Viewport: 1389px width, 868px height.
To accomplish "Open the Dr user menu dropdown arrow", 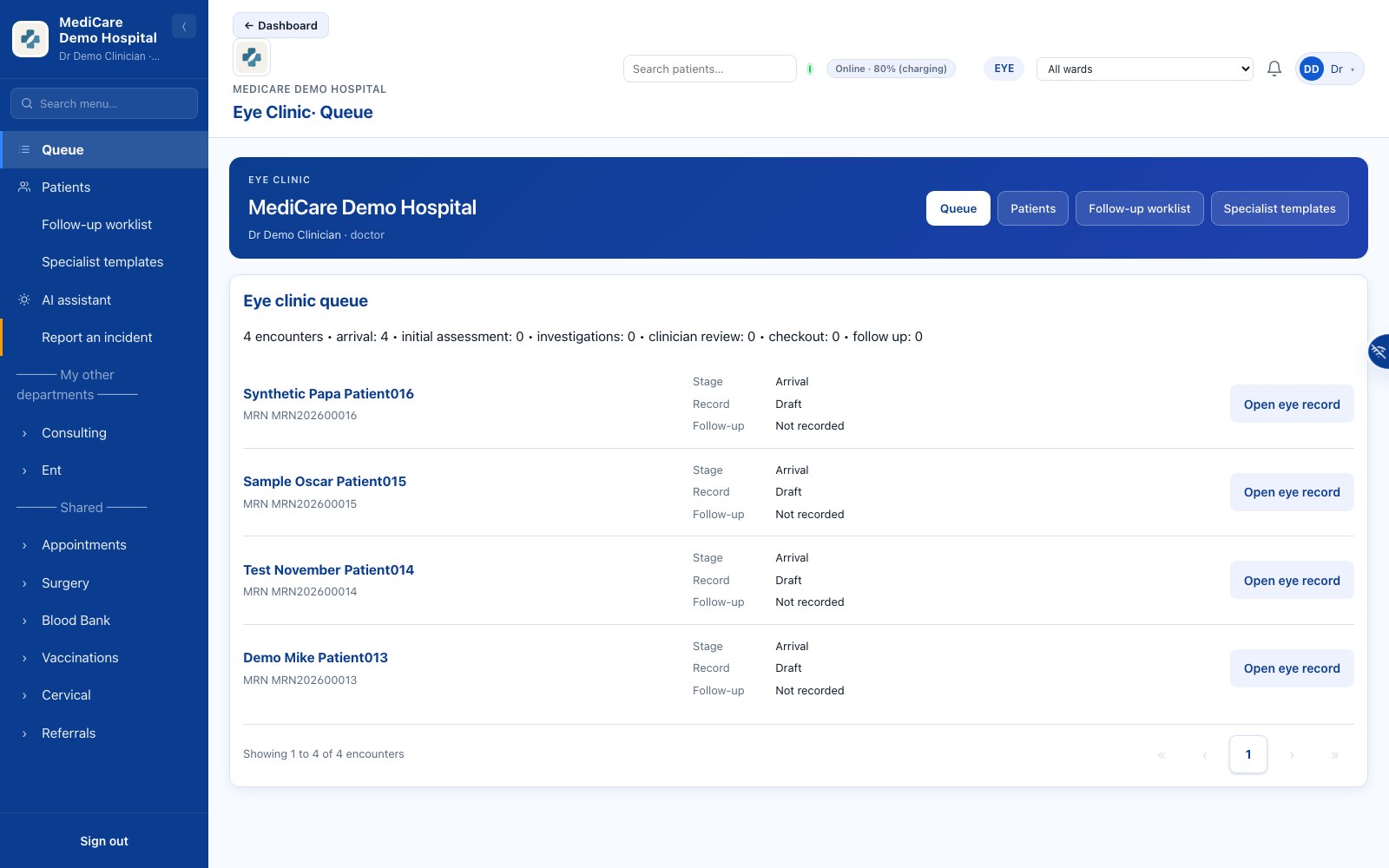I will tap(1353, 69).
